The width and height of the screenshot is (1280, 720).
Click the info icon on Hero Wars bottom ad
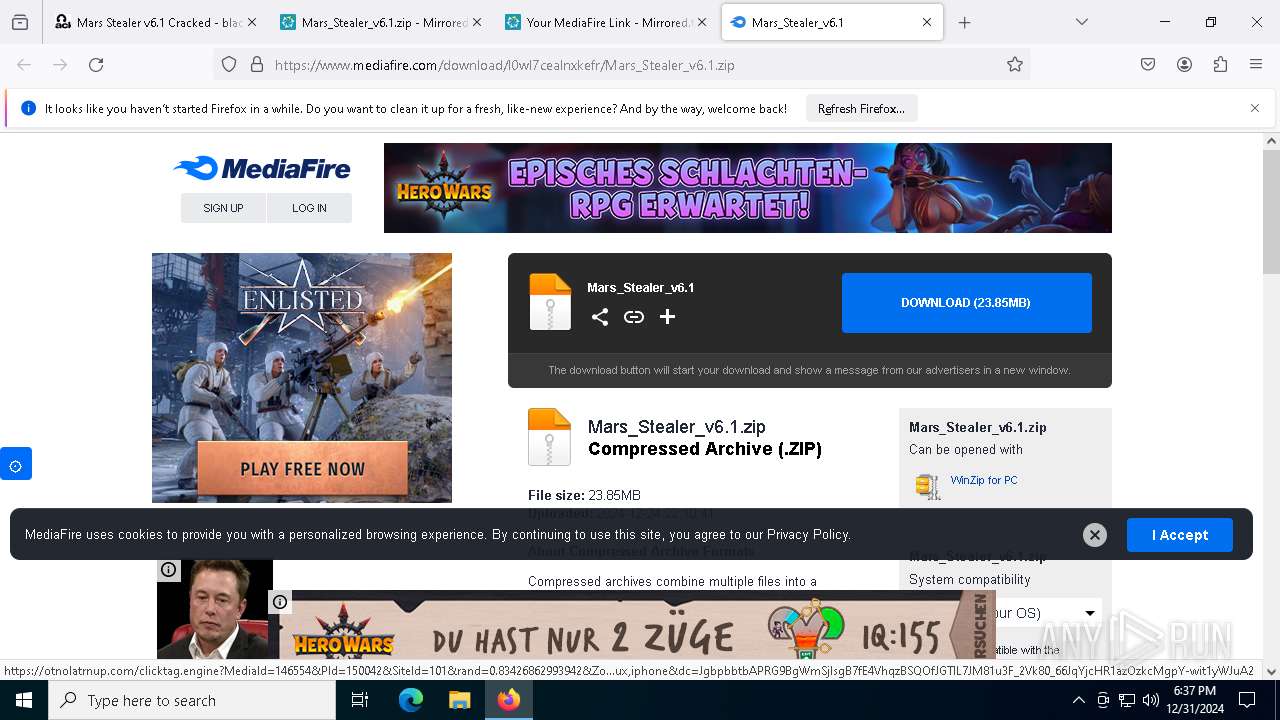point(280,602)
